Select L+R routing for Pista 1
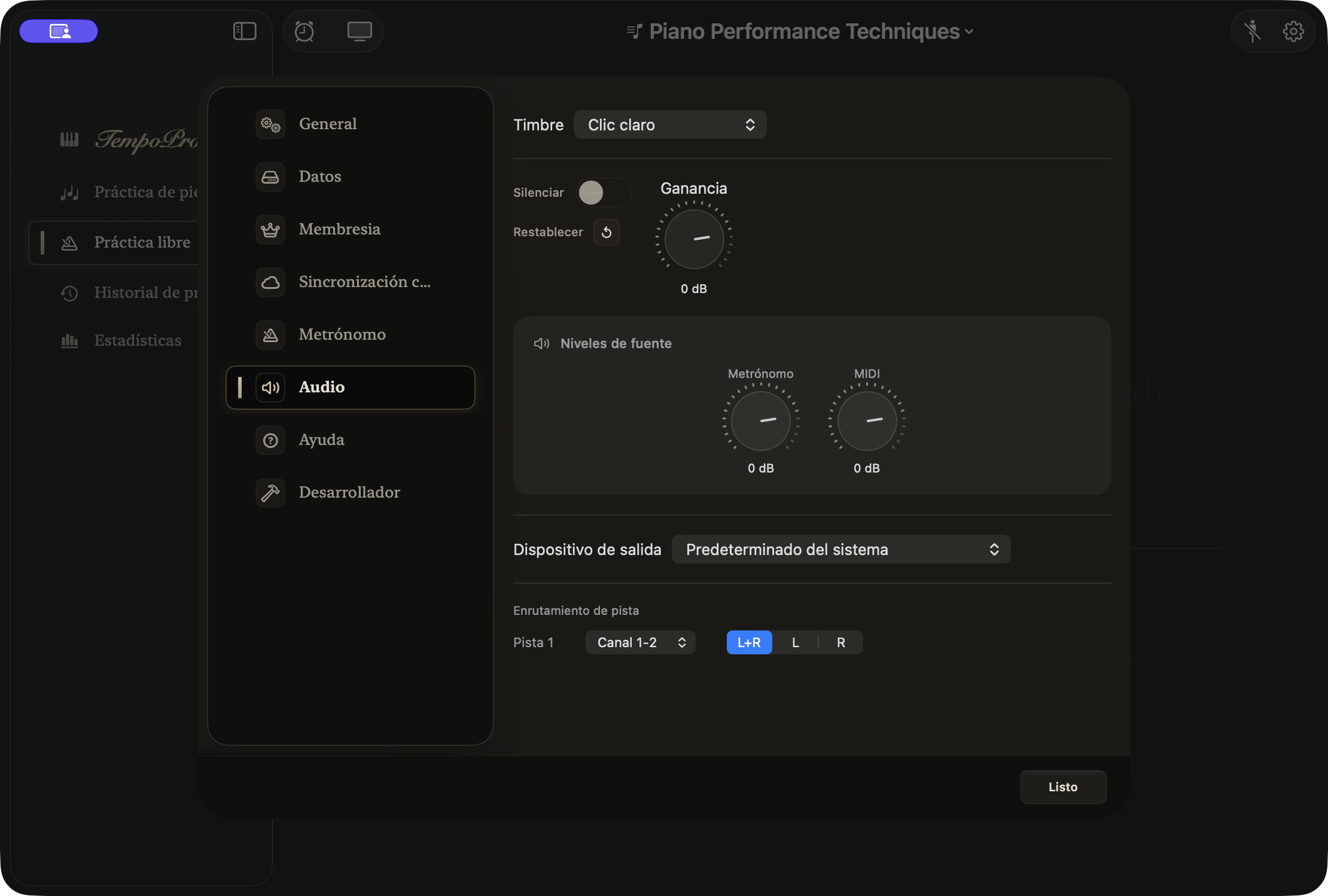Viewport: 1328px width, 896px height. [x=749, y=642]
